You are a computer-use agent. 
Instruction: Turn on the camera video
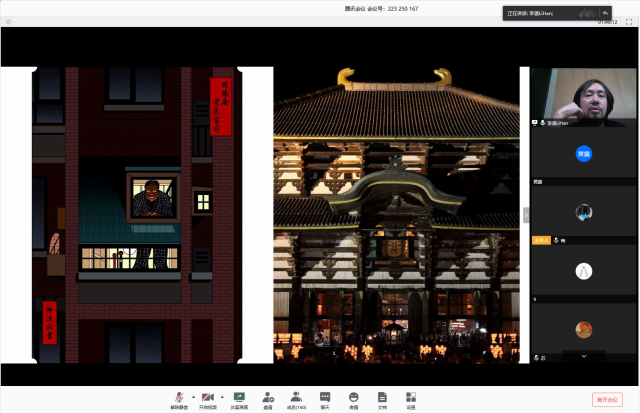pos(207,397)
